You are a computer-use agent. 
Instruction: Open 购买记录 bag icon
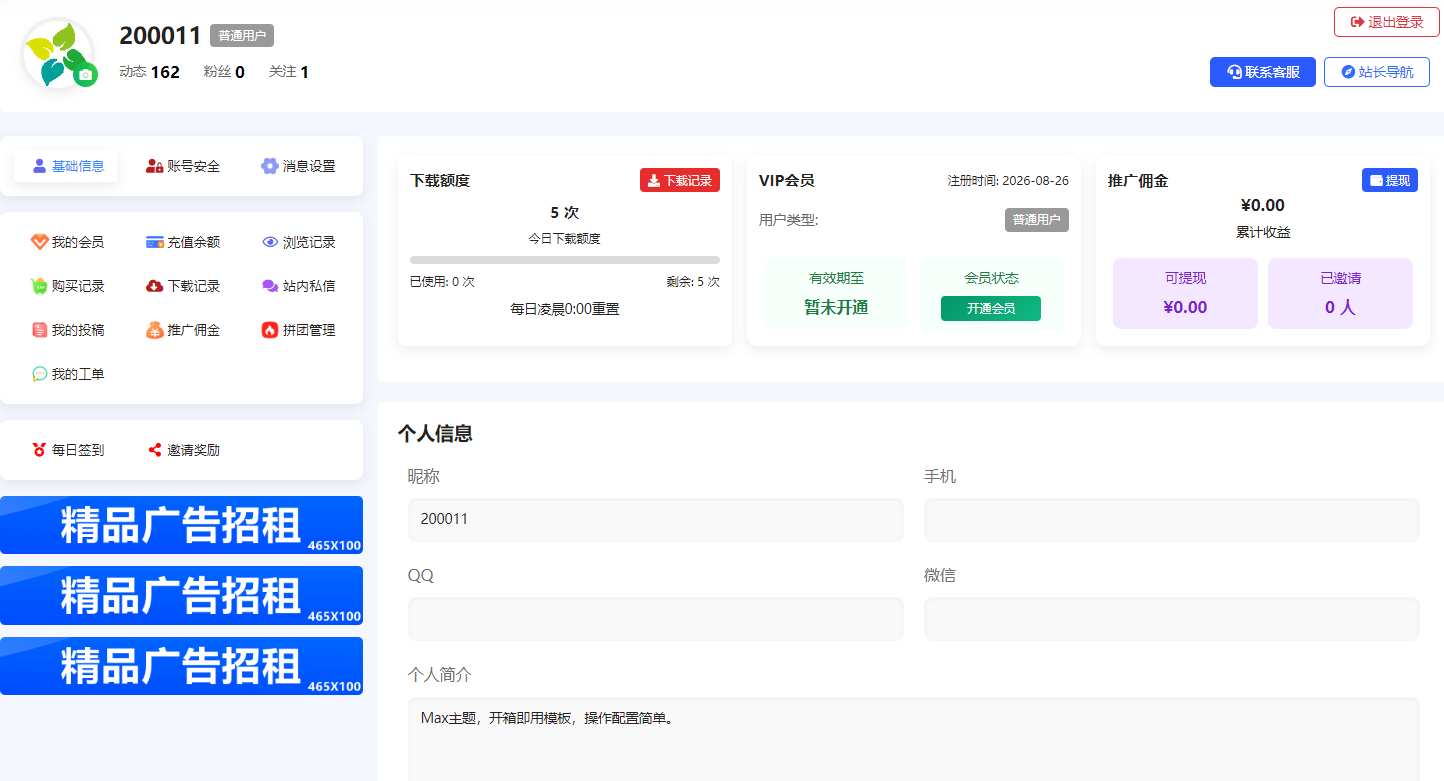pos(39,286)
